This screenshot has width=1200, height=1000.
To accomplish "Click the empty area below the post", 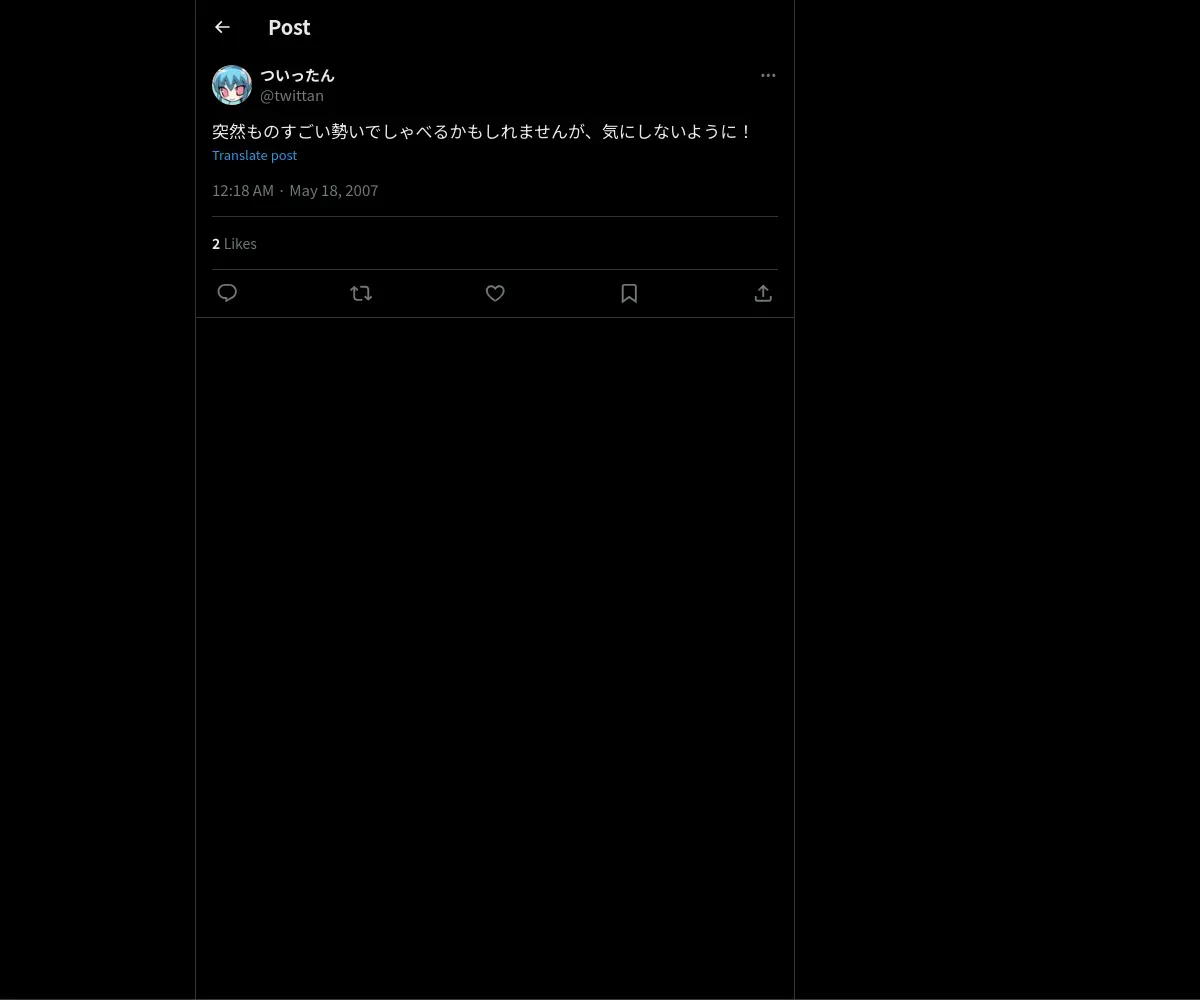I will click(x=495, y=650).
